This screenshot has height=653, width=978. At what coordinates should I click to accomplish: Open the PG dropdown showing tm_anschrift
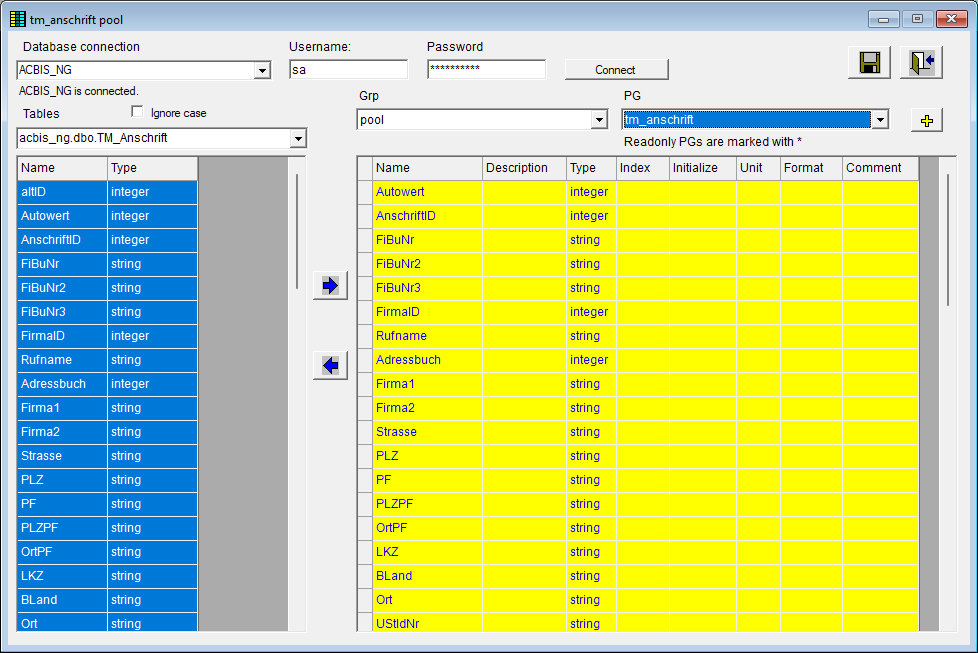click(x=880, y=119)
